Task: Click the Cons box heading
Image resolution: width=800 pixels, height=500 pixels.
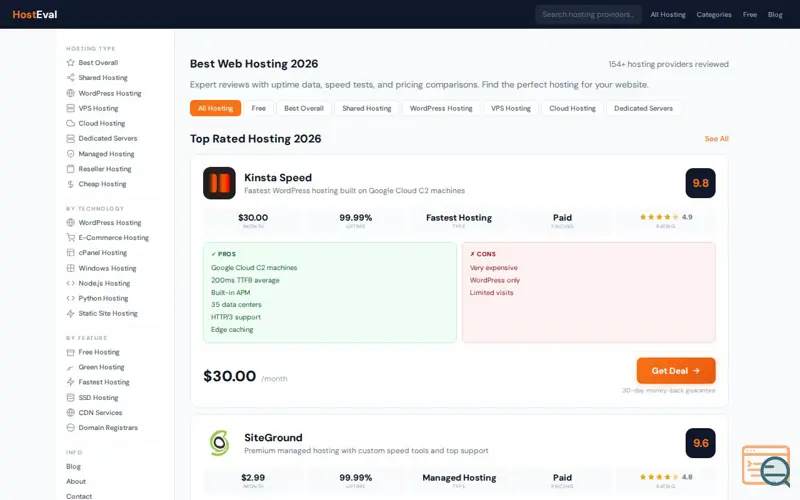Action: [x=483, y=254]
